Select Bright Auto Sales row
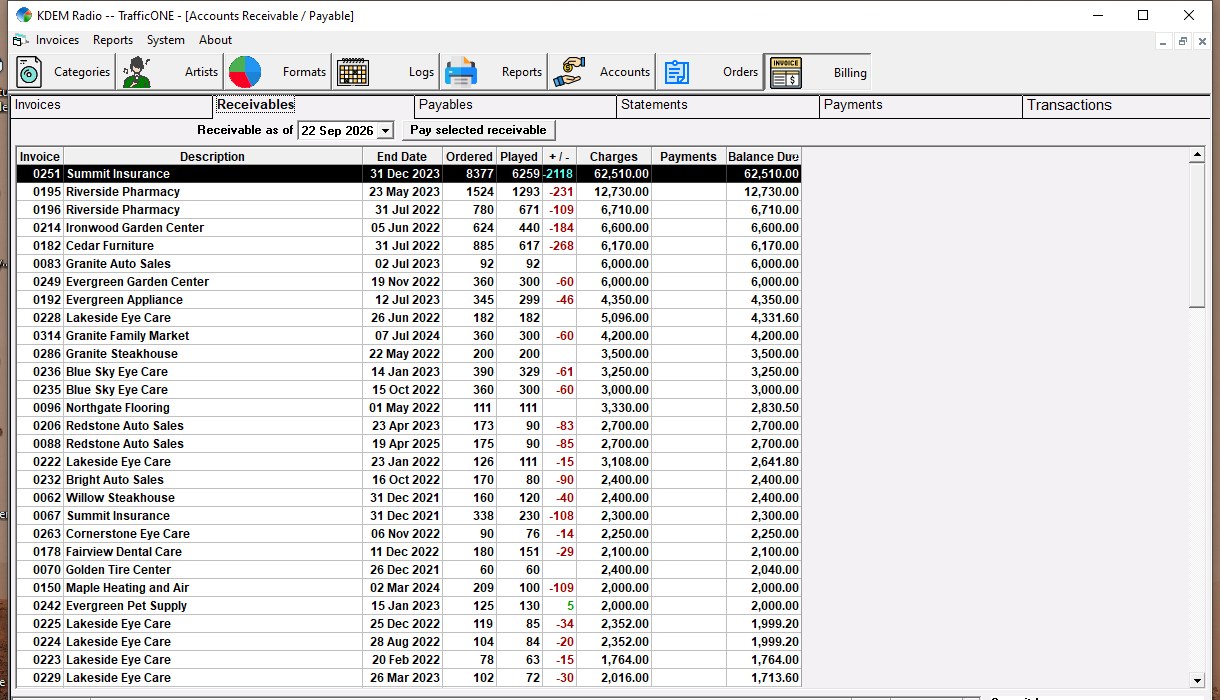Viewport: 1220px width, 700px height. pos(408,480)
